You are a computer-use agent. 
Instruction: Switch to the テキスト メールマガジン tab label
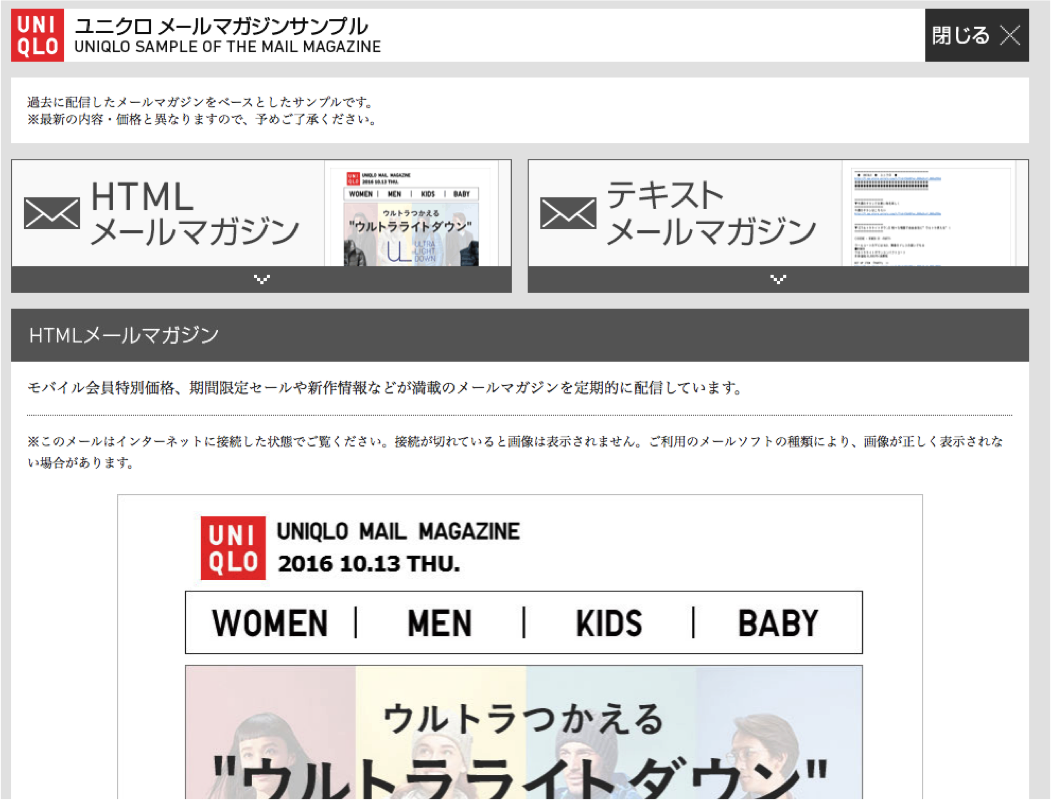(710, 213)
